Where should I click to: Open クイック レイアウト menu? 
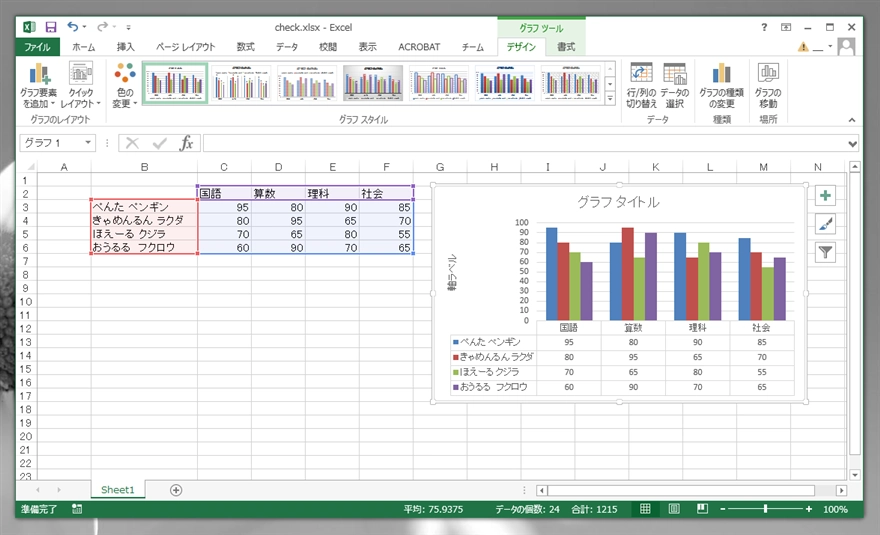click(x=80, y=85)
